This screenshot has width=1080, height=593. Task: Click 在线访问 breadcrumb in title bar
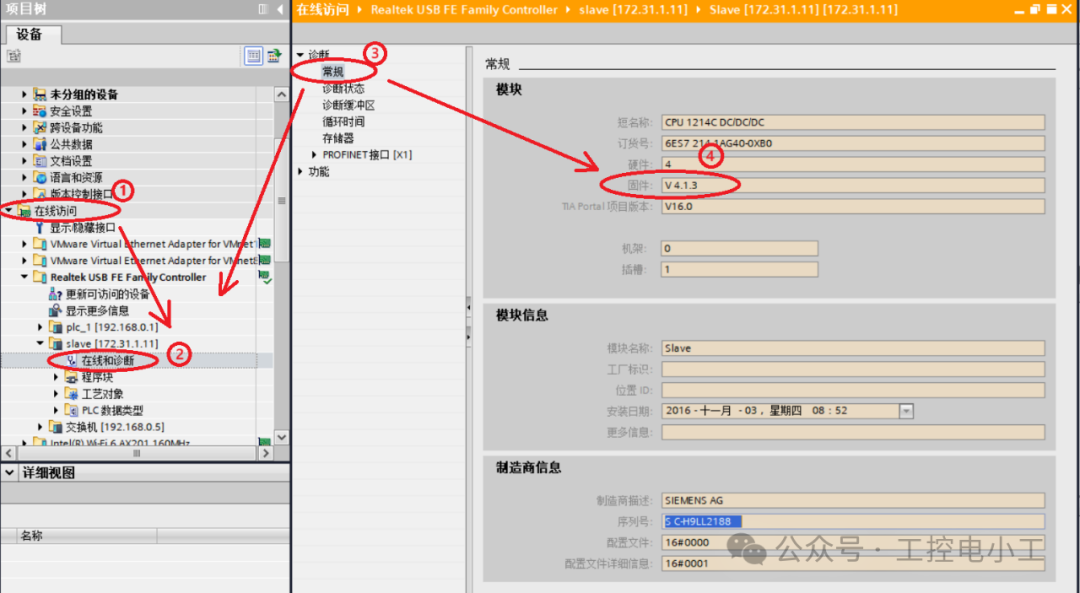click(322, 10)
